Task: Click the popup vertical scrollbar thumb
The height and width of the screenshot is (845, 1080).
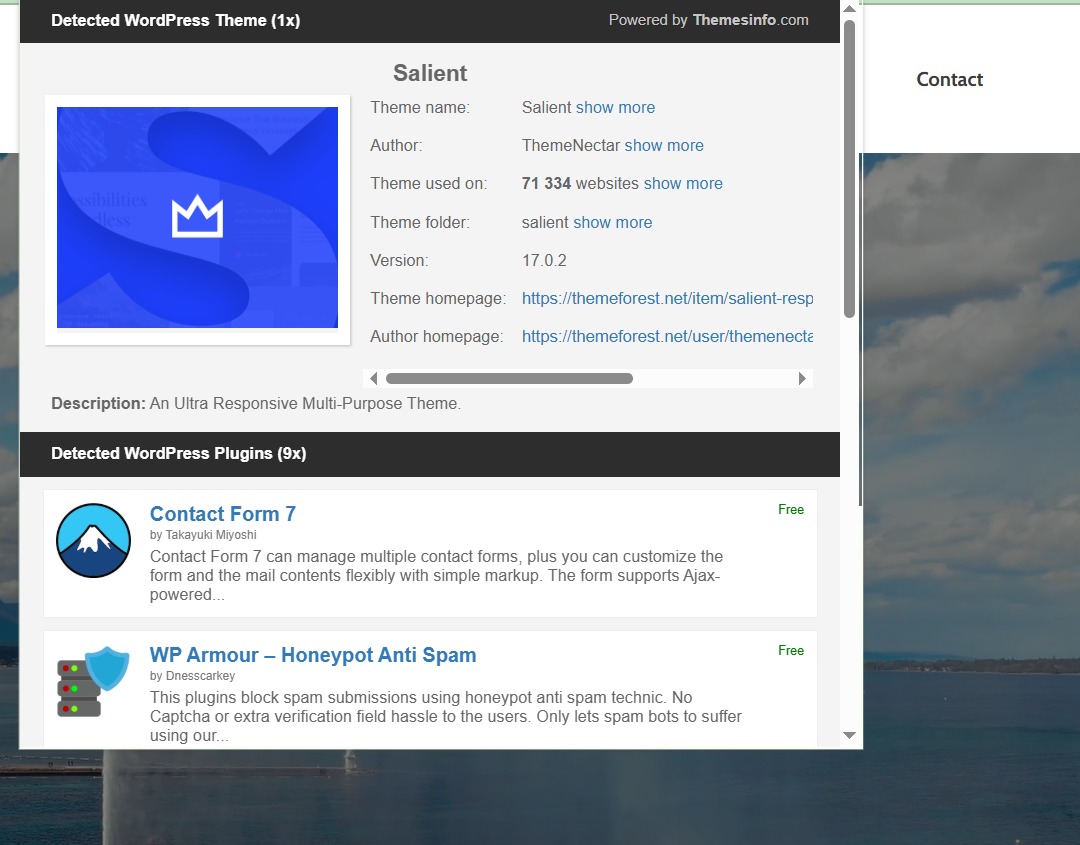Action: [x=849, y=169]
